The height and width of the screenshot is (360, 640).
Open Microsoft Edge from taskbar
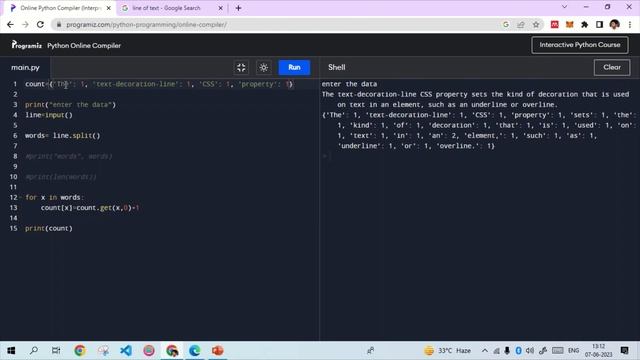(195, 350)
